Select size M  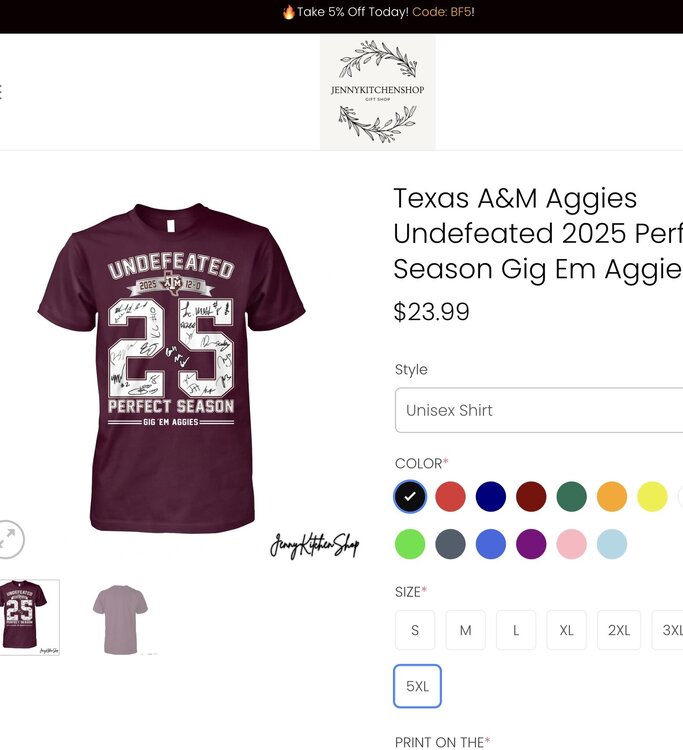[x=466, y=630]
